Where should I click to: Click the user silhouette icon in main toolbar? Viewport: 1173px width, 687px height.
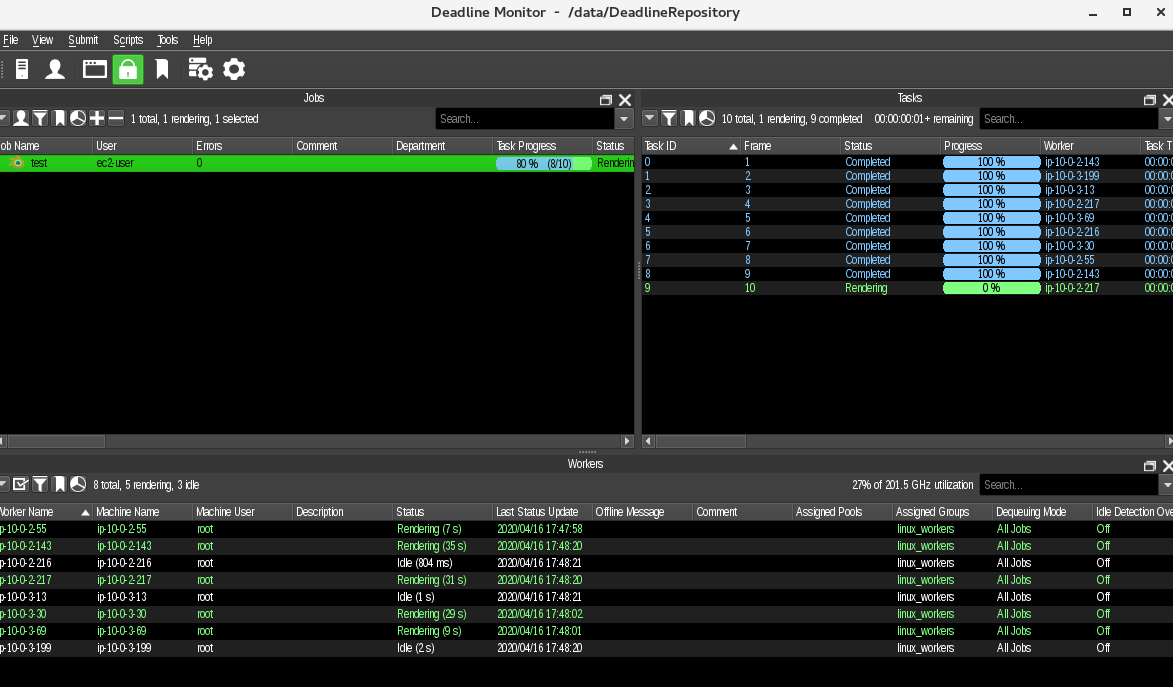coord(55,70)
